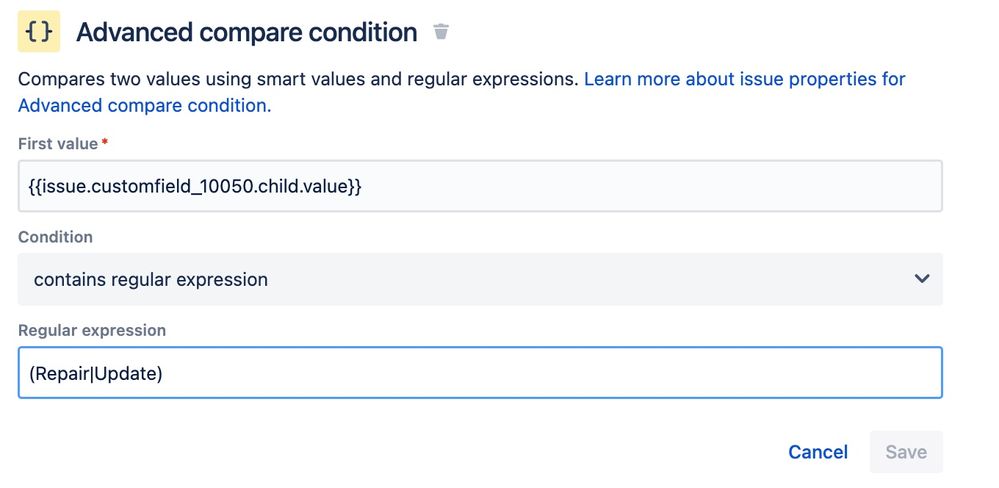The height and width of the screenshot is (488, 999).
Task: Click the curly braces condition icon
Action: 39,32
